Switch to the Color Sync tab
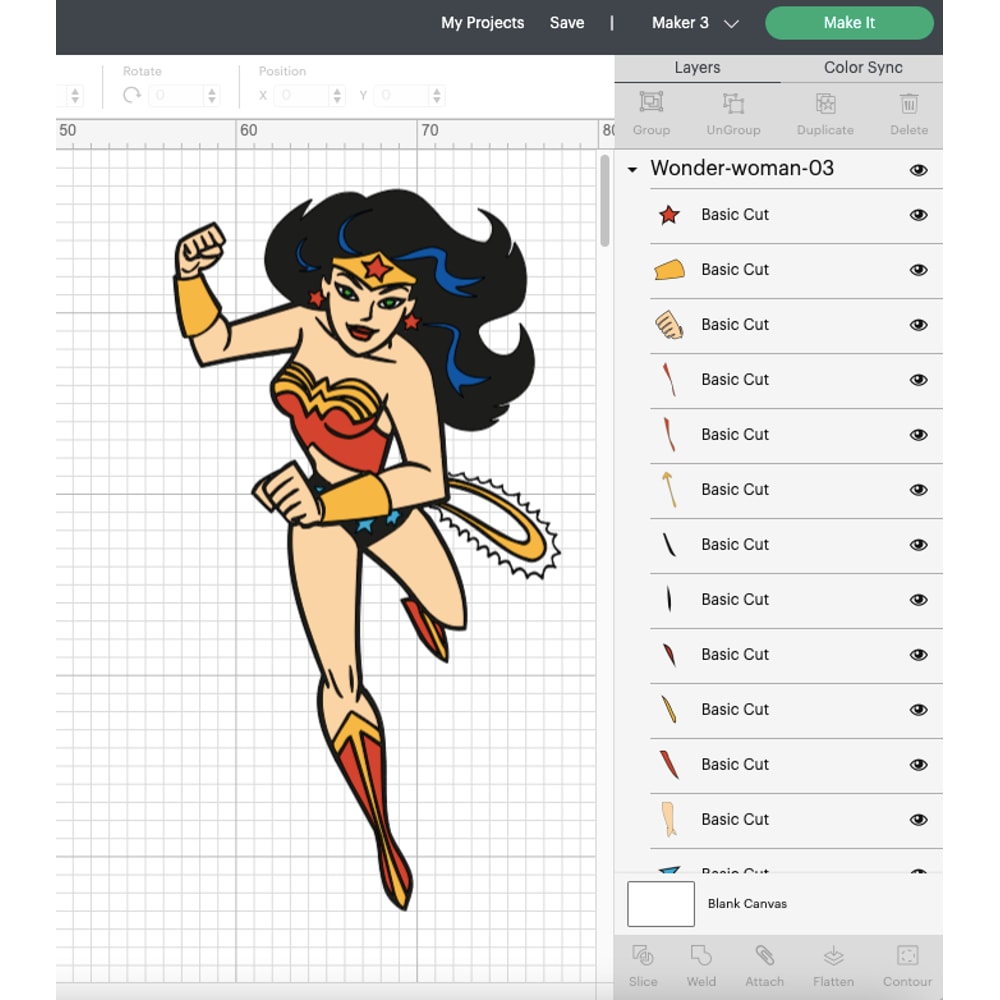The image size is (1000, 1000). click(862, 67)
